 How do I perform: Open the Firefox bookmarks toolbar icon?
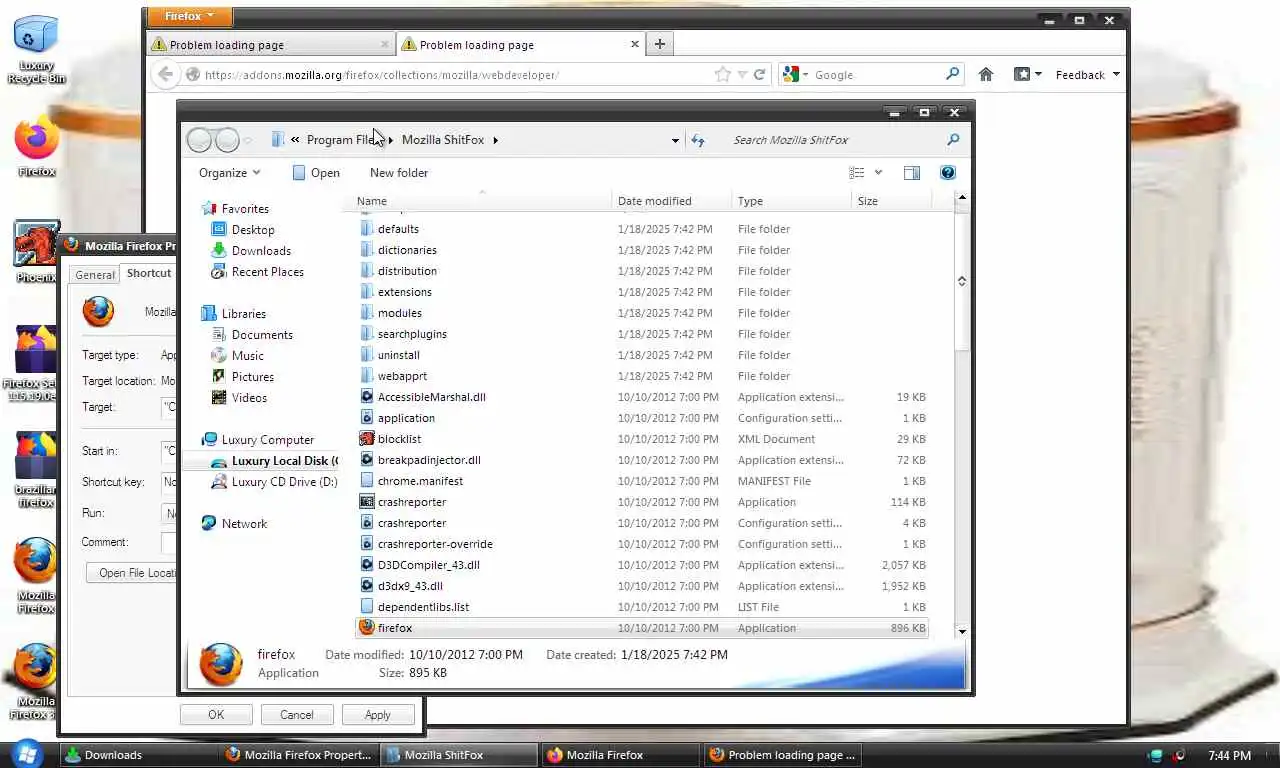[x=1022, y=74]
